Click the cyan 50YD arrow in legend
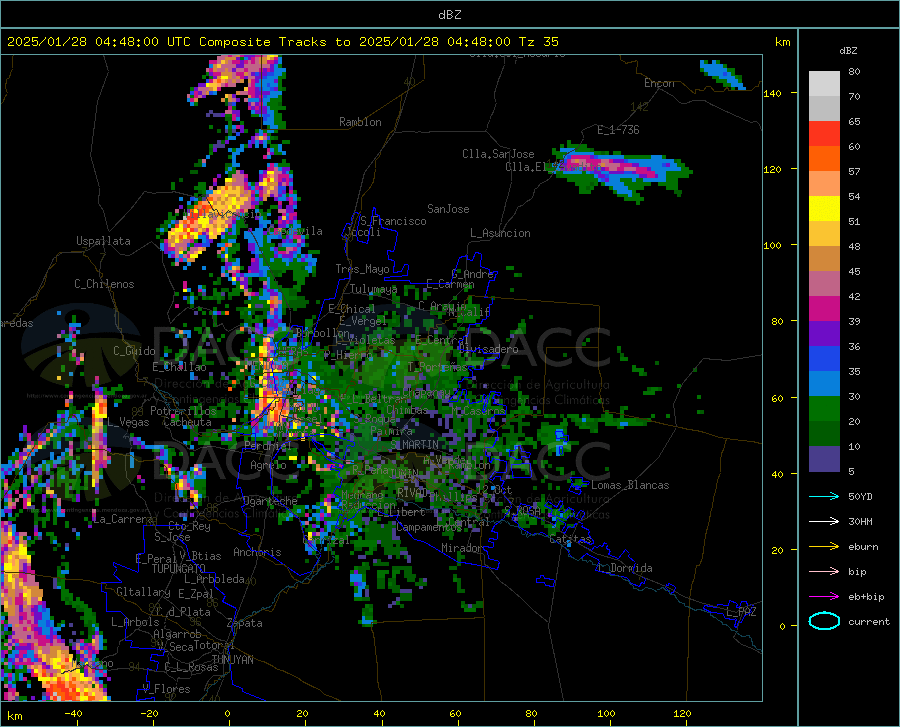Image resolution: width=900 pixels, height=727 pixels. [x=824, y=496]
